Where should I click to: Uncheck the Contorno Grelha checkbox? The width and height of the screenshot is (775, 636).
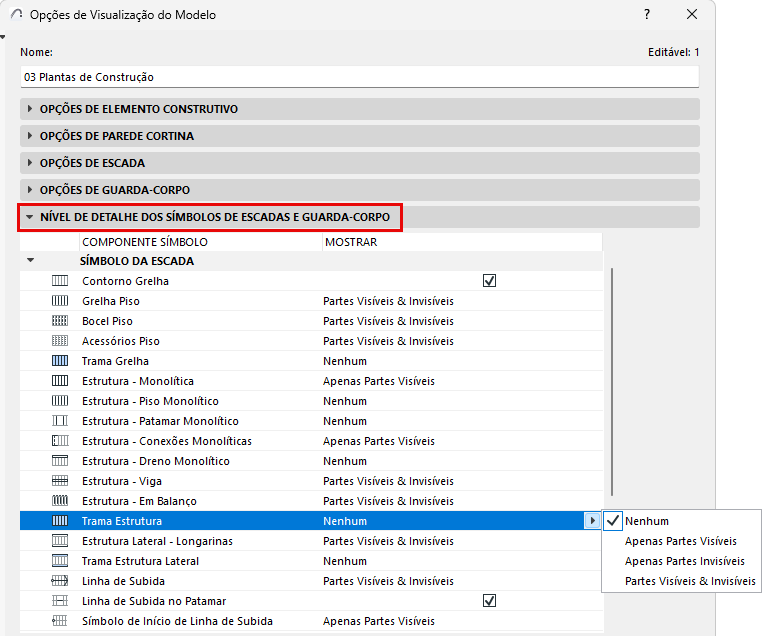click(x=489, y=281)
